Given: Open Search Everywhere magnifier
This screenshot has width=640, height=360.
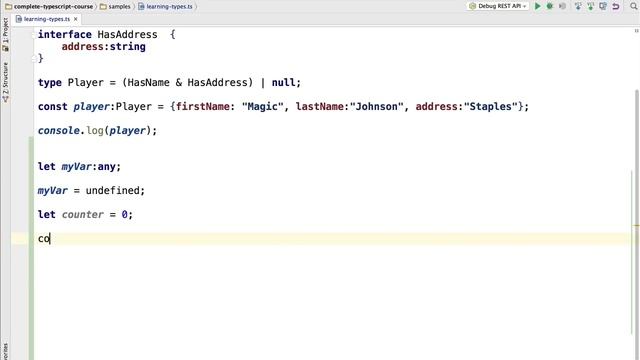Looking at the screenshot, I should [633, 6].
